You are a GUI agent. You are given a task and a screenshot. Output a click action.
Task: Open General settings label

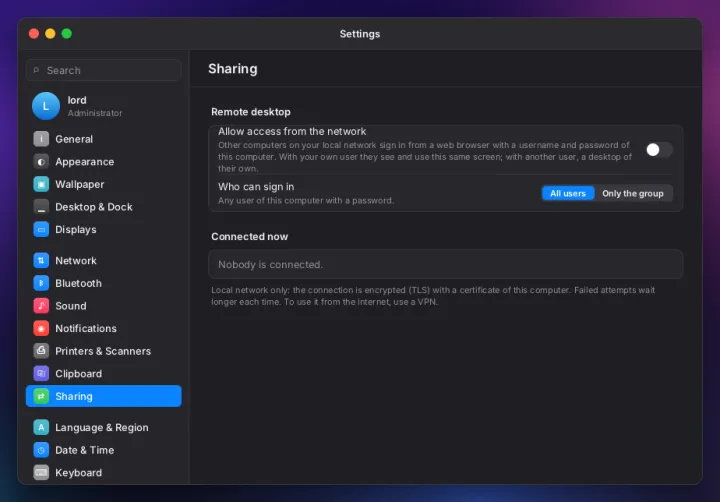click(74, 139)
